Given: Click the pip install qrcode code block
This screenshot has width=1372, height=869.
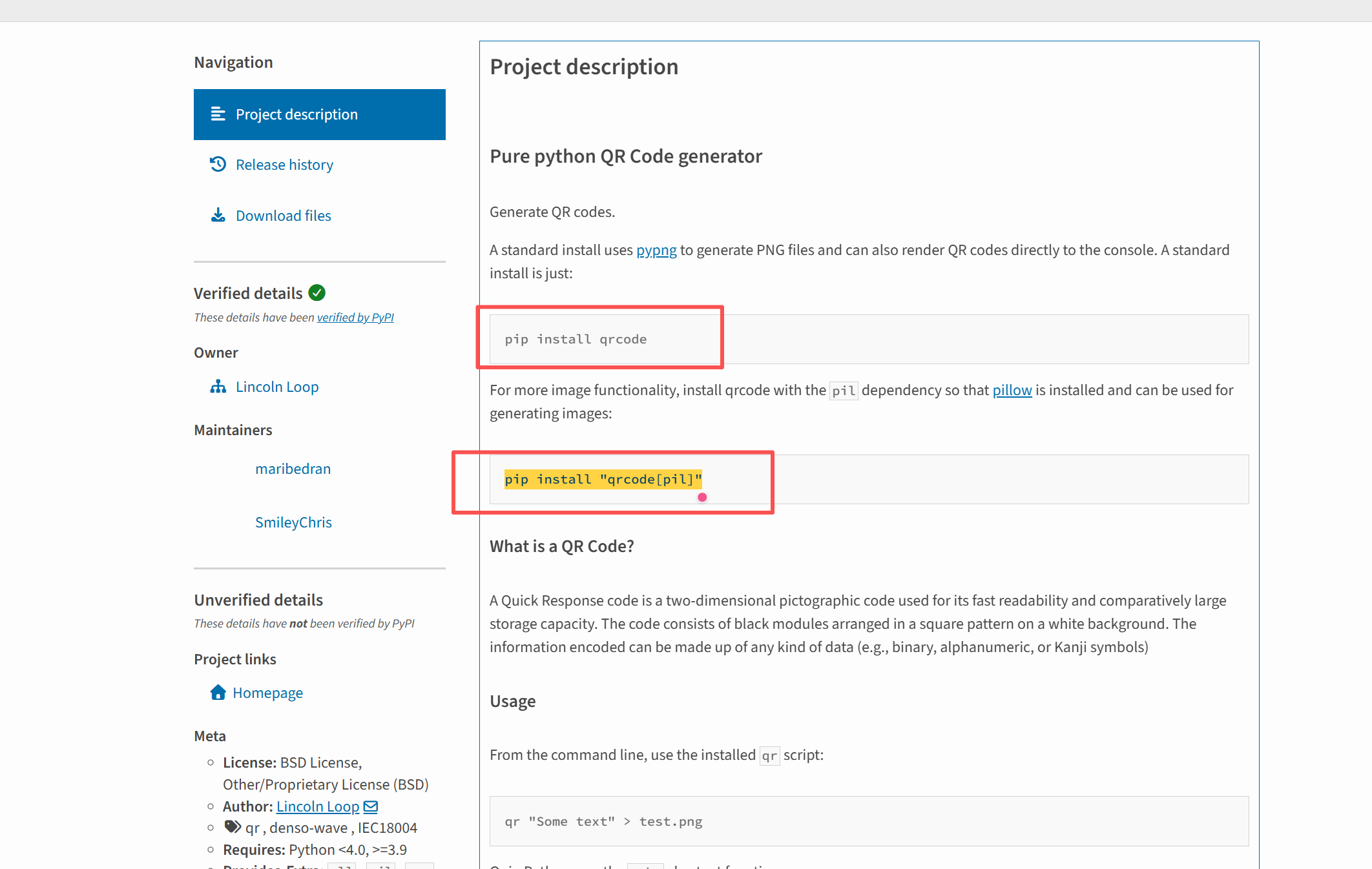Looking at the screenshot, I should click(869, 340).
